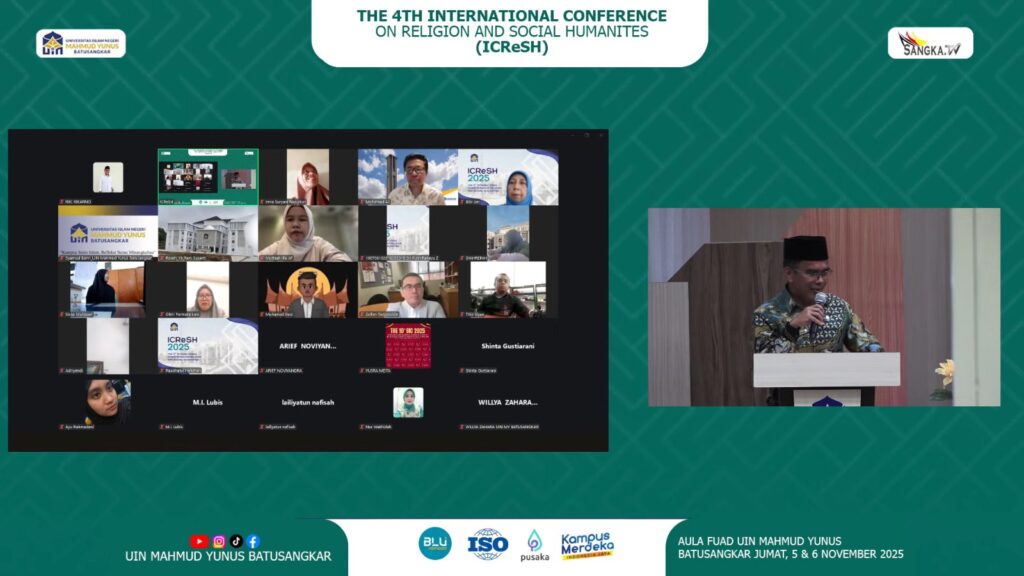Click the red calendar participant tile
This screenshot has width=1024, height=576.
coord(408,346)
